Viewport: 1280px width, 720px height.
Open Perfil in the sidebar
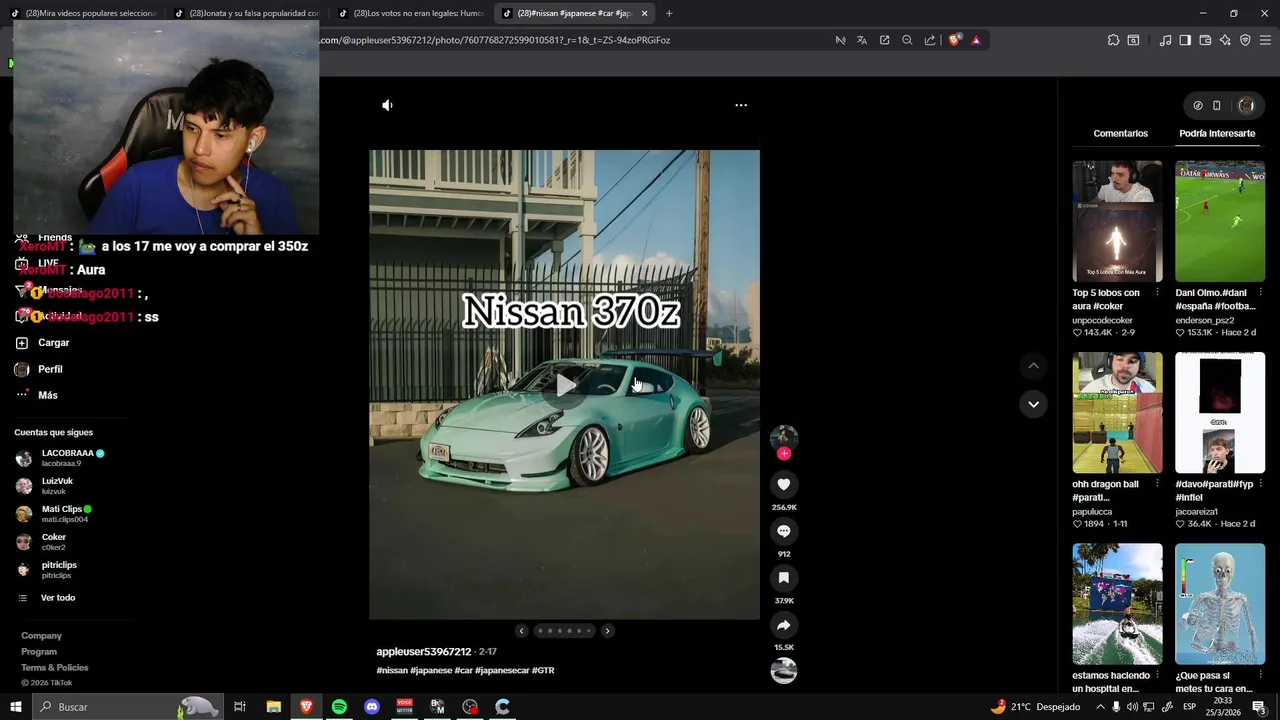coord(38,369)
